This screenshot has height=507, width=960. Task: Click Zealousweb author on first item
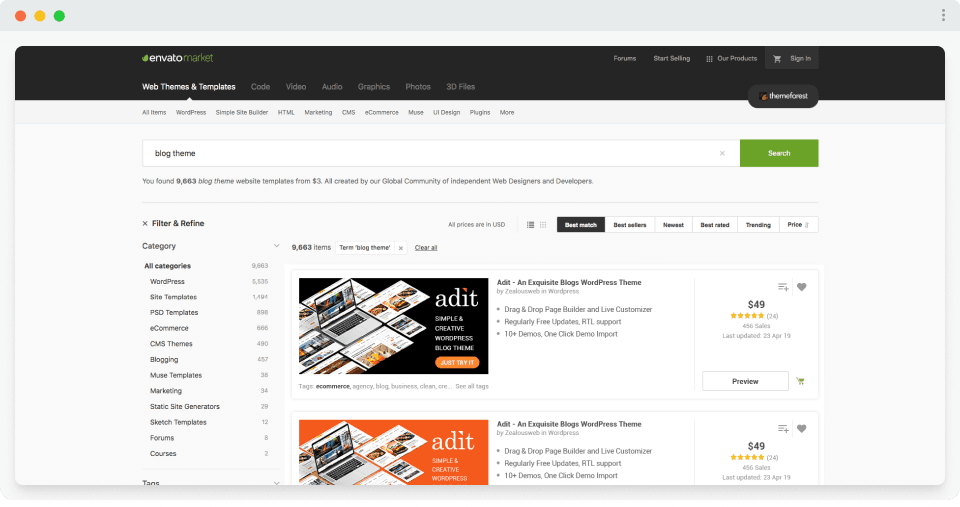(521, 291)
